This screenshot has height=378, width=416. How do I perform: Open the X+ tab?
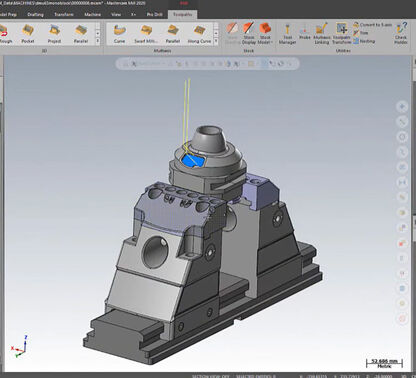(x=133, y=14)
